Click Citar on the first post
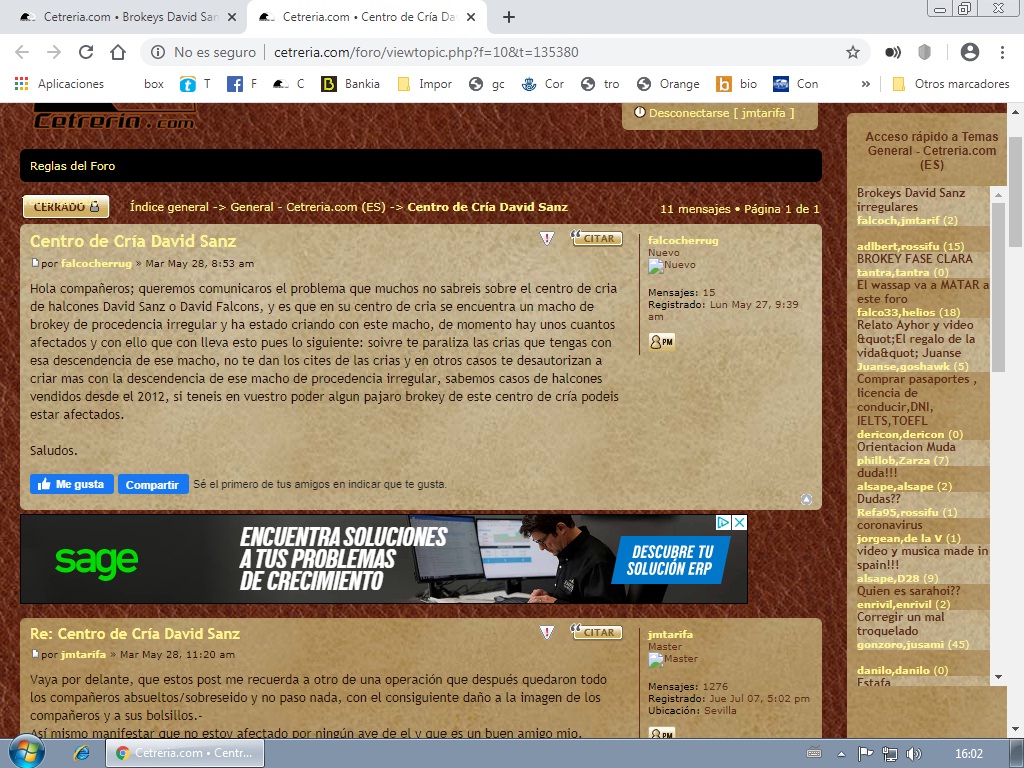Viewport: 1024px width, 768px height. tap(597, 239)
